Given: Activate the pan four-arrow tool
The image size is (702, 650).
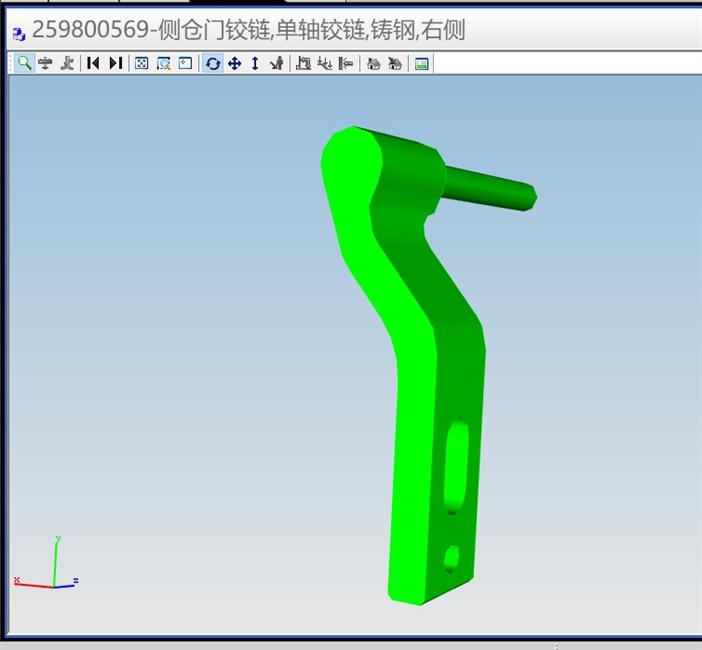Looking at the screenshot, I should coord(235,63).
